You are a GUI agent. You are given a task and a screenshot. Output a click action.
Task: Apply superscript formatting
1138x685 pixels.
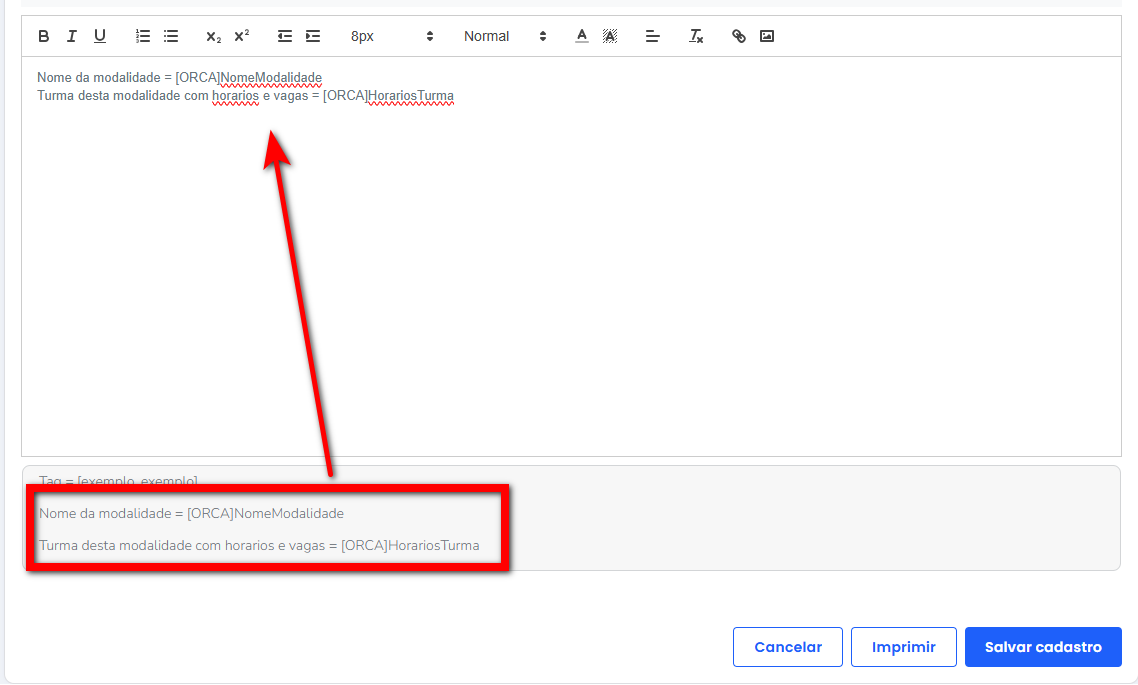[241, 36]
